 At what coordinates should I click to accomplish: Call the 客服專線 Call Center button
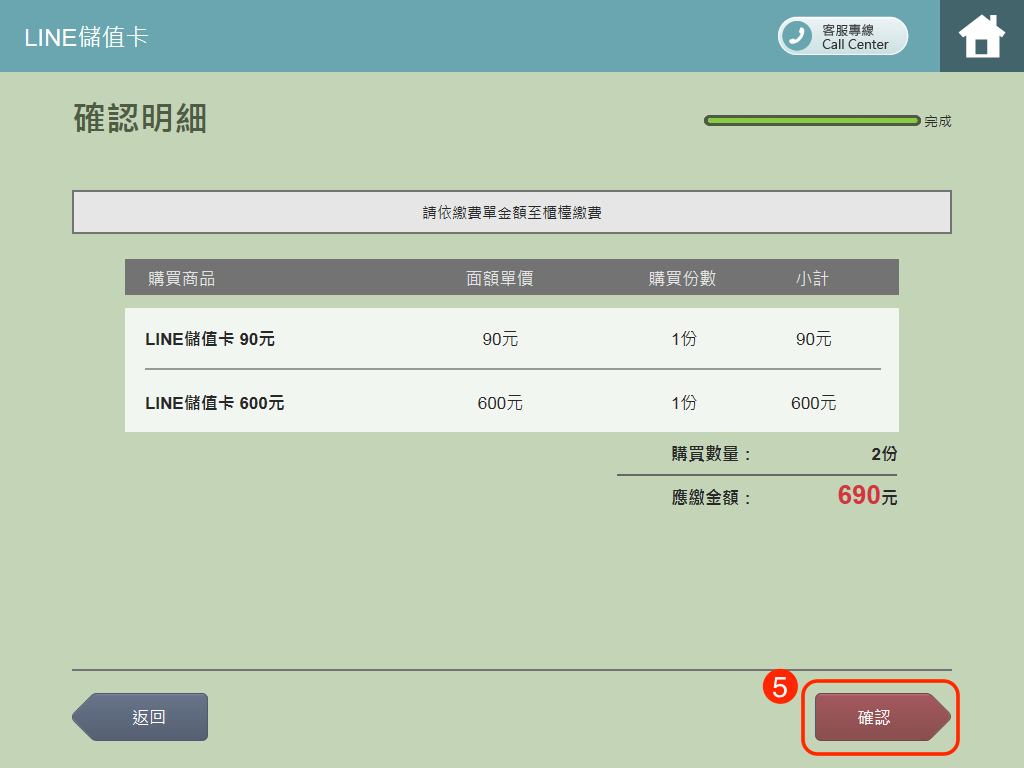(x=842, y=36)
